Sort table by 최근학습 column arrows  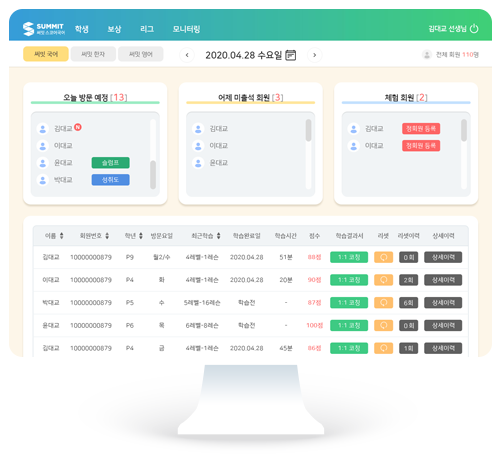tap(218, 236)
